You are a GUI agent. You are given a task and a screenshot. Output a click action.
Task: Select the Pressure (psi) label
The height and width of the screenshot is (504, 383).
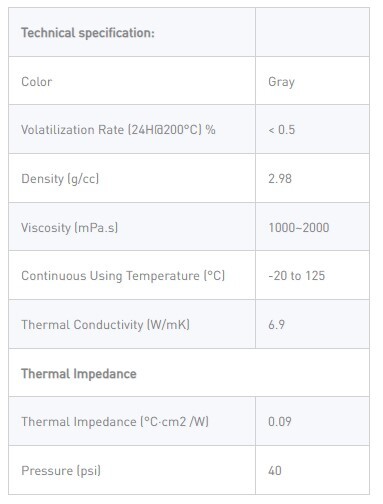tap(61, 471)
